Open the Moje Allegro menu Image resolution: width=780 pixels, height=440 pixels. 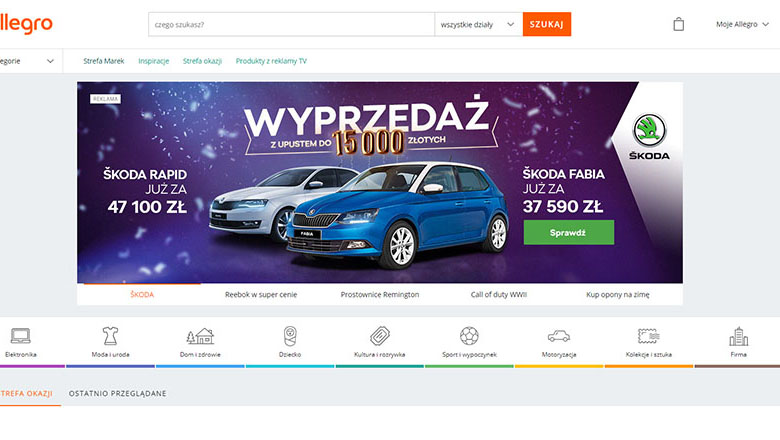click(742, 24)
